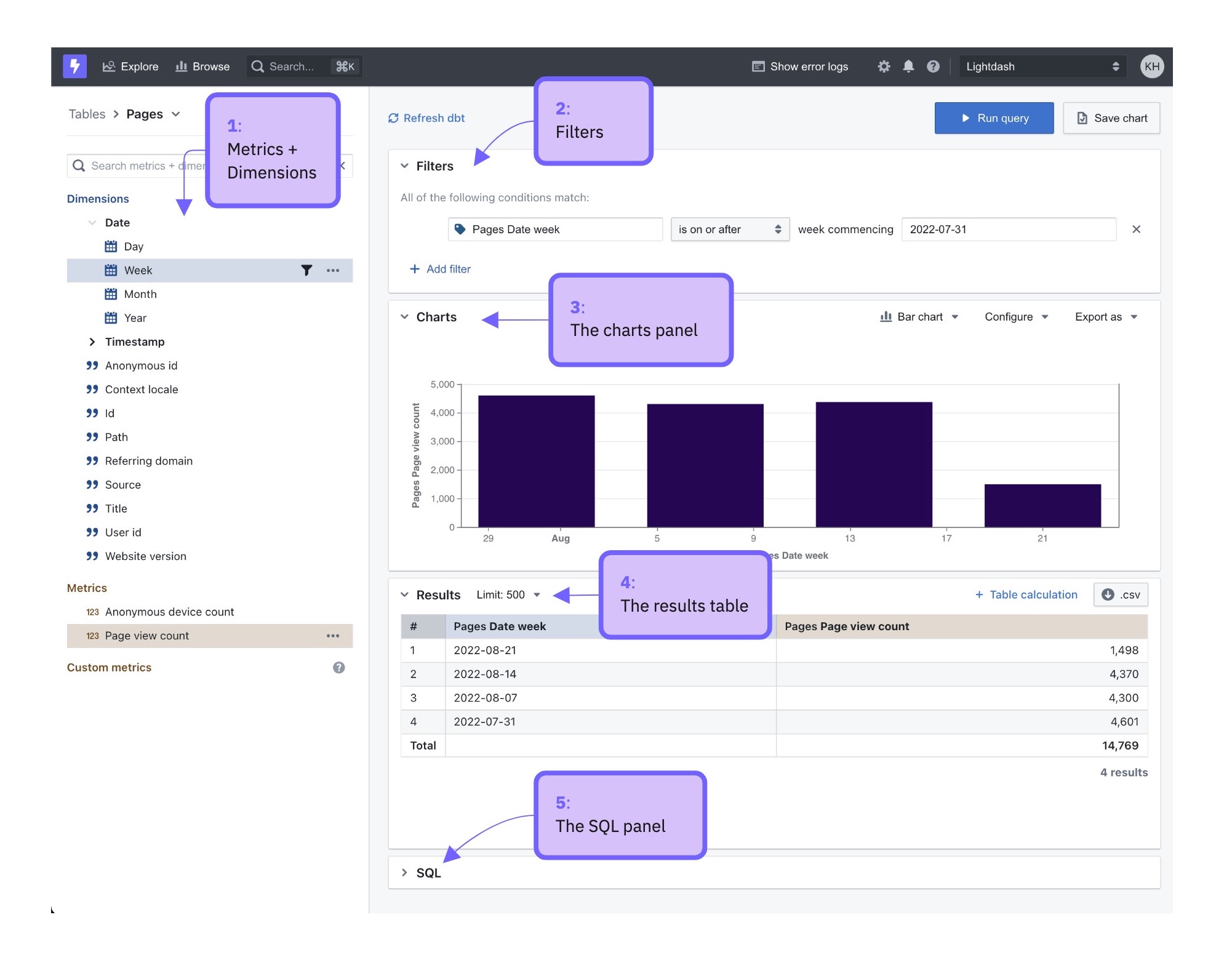
Task: Click the Run query button
Action: click(x=994, y=118)
